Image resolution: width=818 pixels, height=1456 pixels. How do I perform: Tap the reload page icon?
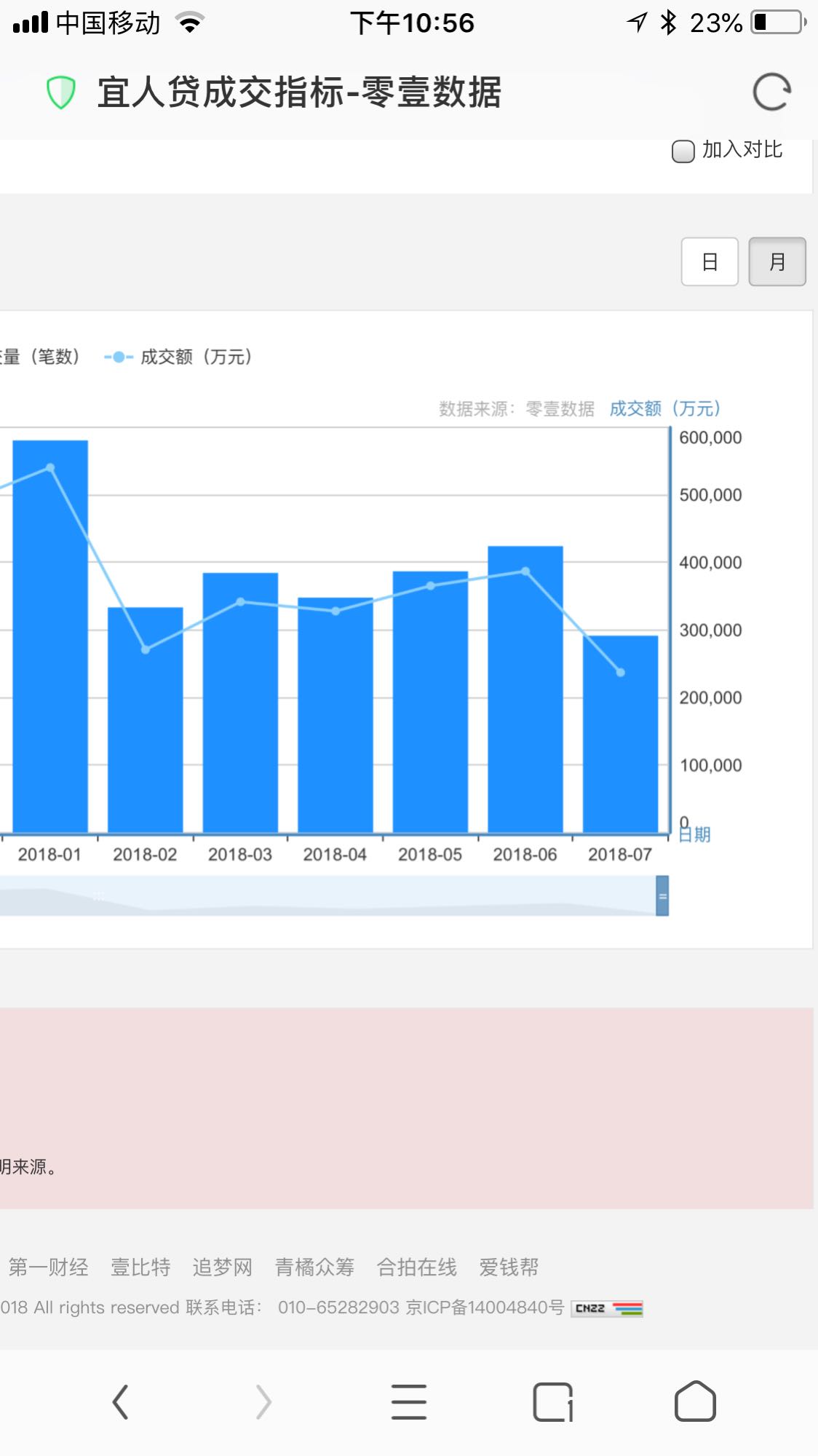[771, 92]
